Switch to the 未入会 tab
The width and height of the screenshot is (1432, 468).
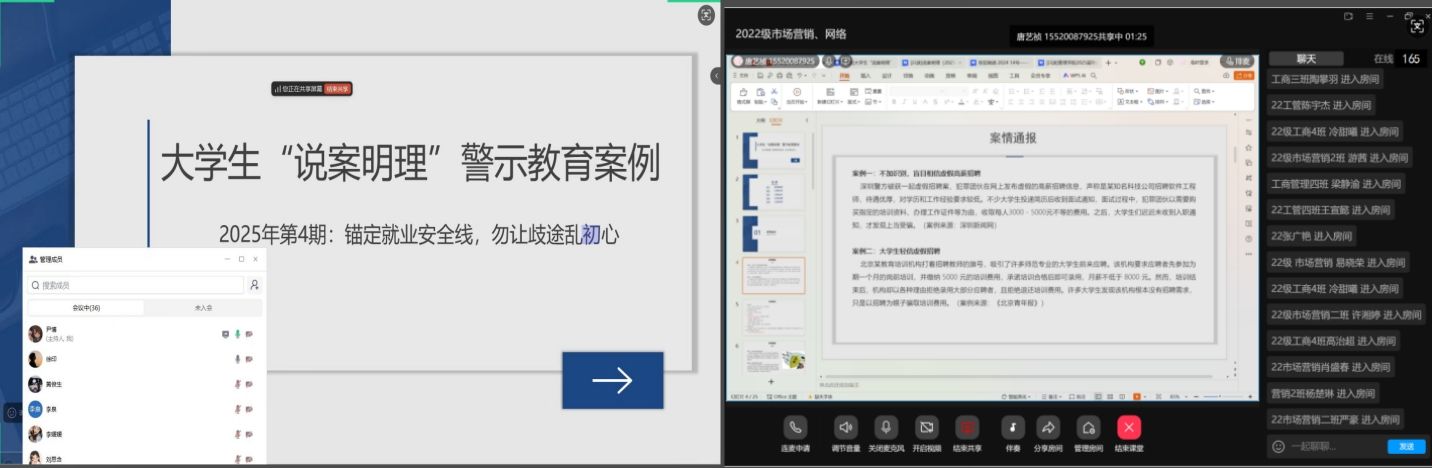203,308
